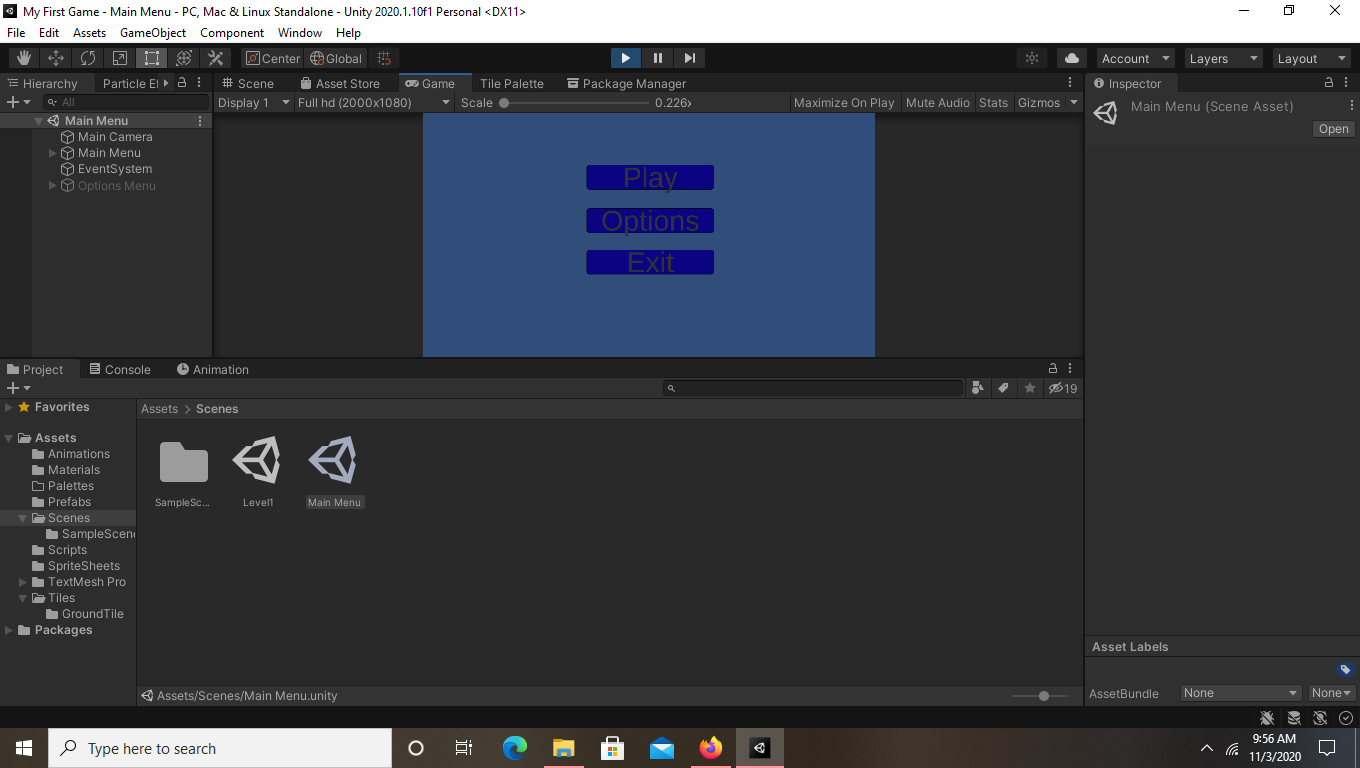Select the Hand tool in toolbar
This screenshot has height=768, width=1360.
(x=24, y=58)
